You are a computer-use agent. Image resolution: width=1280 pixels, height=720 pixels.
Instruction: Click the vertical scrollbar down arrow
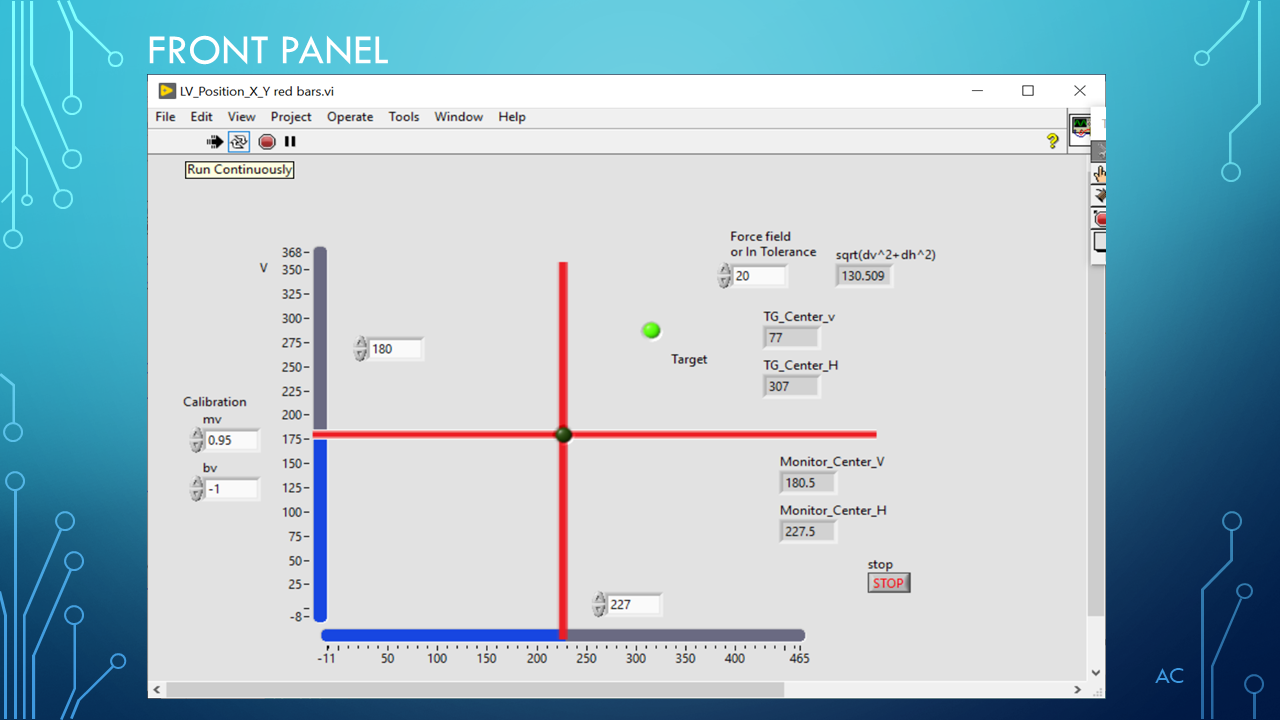1096,673
